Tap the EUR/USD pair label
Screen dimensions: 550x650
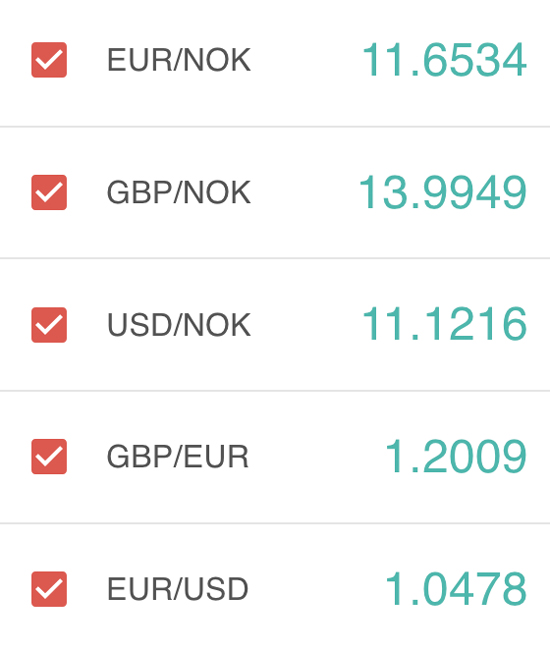(178, 589)
